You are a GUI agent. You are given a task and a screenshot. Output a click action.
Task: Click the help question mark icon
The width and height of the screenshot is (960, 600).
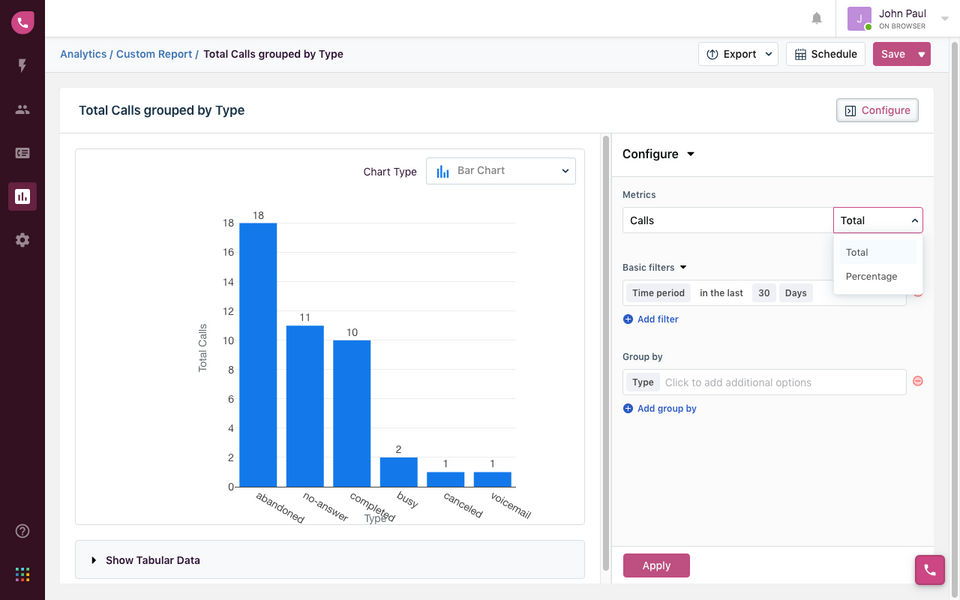22,531
